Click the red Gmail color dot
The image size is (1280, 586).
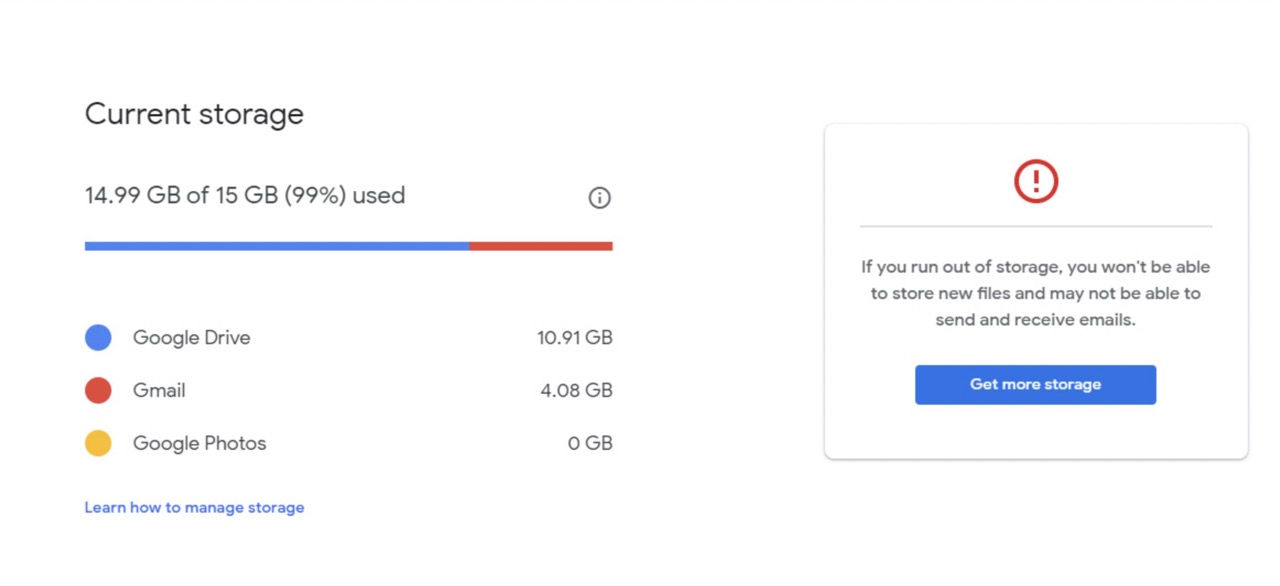pyautogui.click(x=98, y=390)
